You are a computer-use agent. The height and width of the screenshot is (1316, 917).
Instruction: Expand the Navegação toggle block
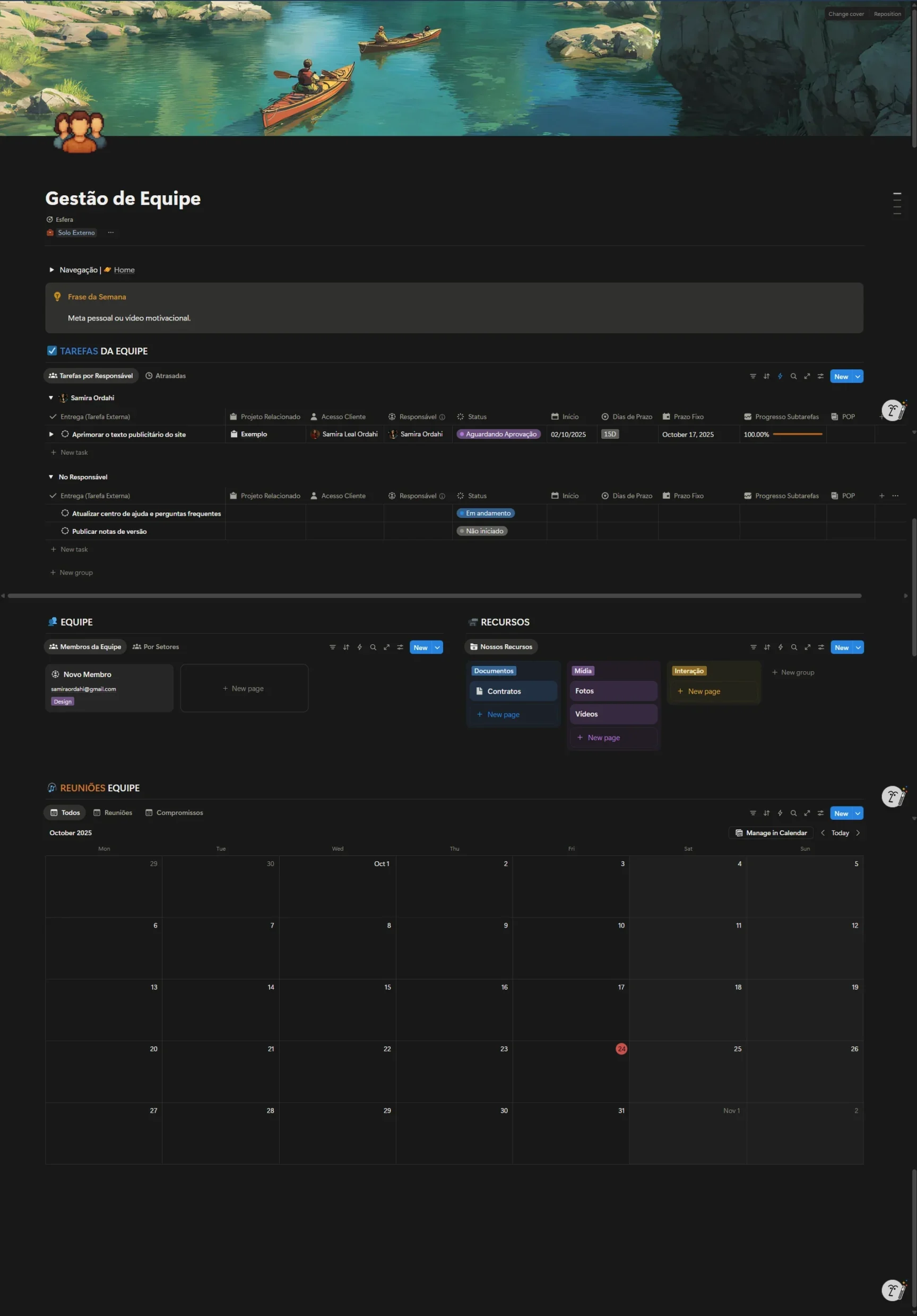pyautogui.click(x=51, y=270)
